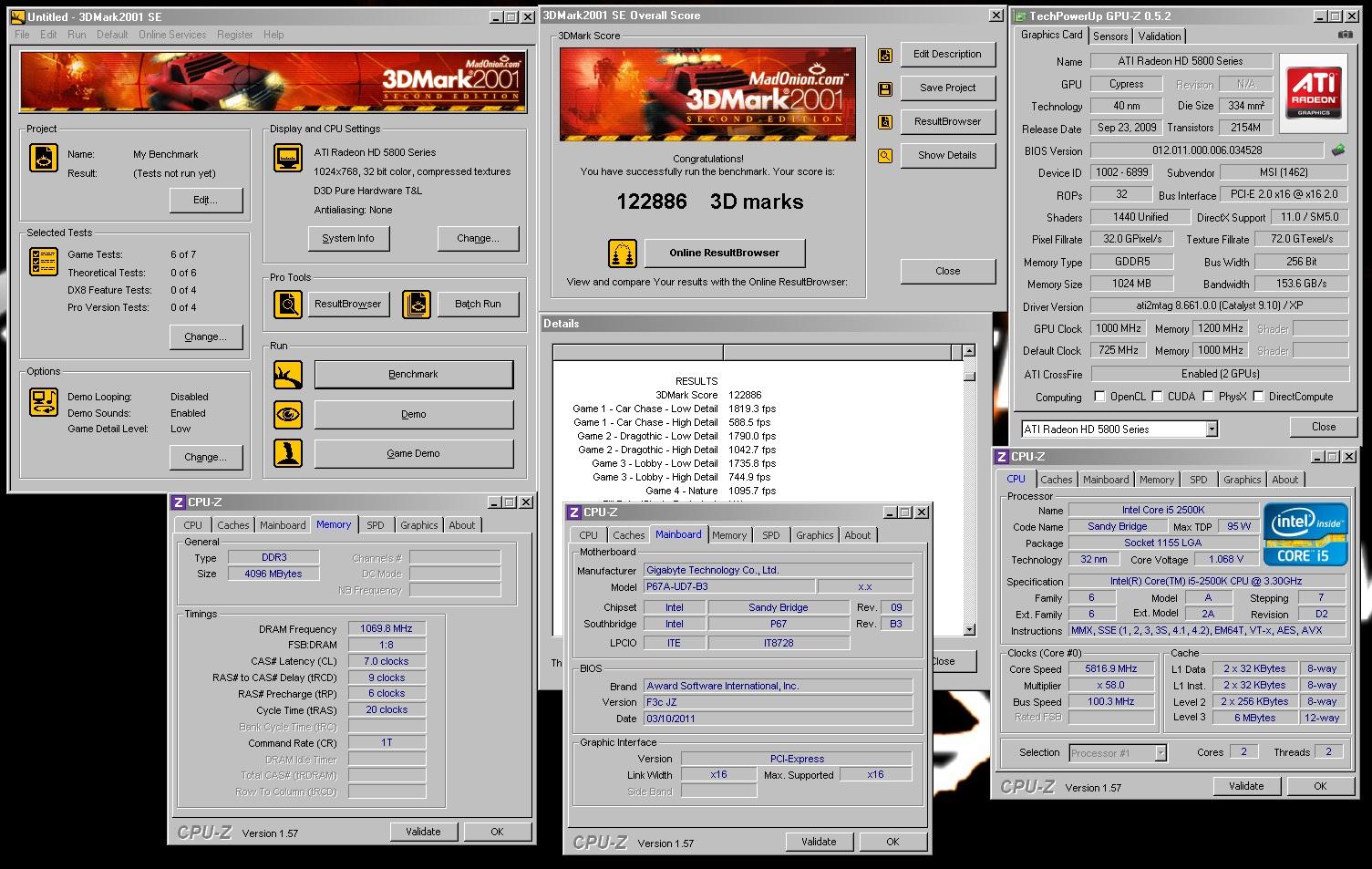Enable the OpenCL checkbox in GPU-Z
The height and width of the screenshot is (869, 1372).
[1099, 397]
